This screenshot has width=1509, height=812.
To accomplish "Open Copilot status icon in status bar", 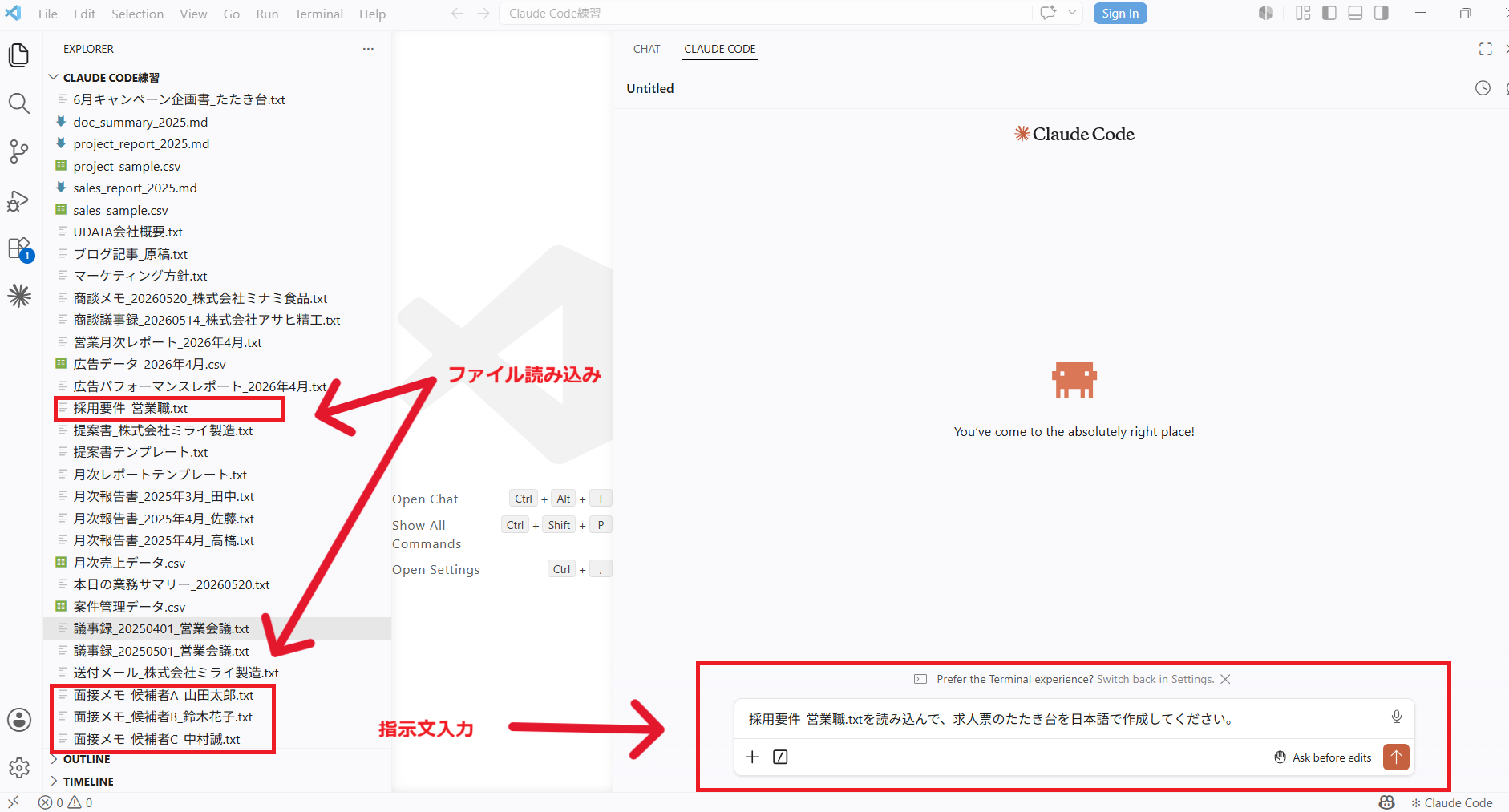I will click(1386, 802).
